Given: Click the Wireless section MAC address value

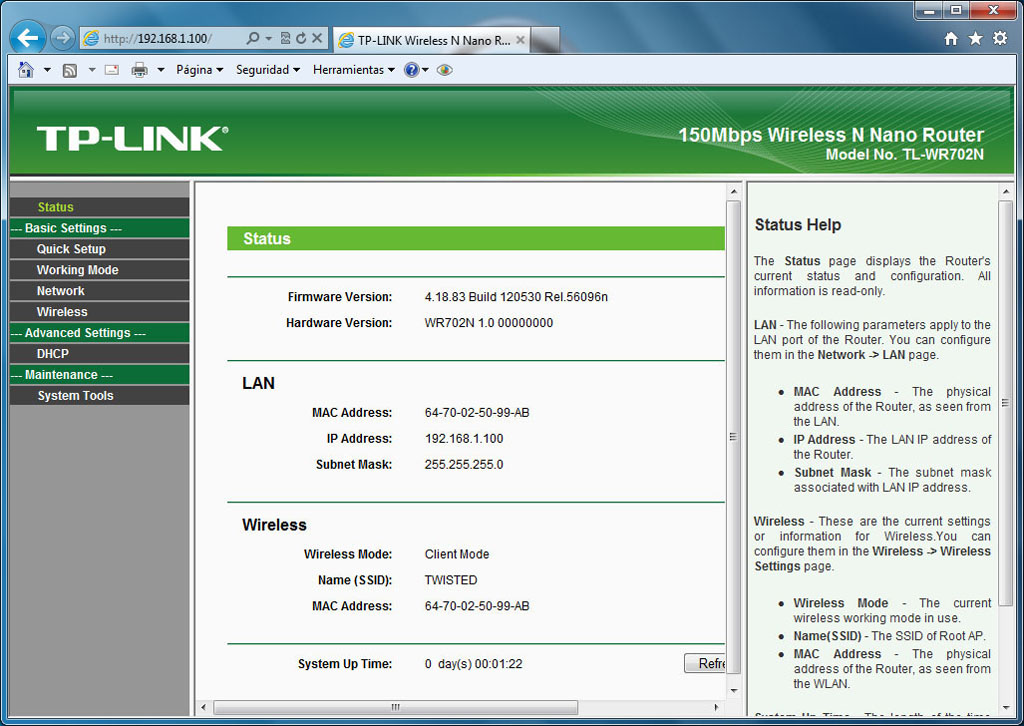Looking at the screenshot, I should click(x=477, y=607).
